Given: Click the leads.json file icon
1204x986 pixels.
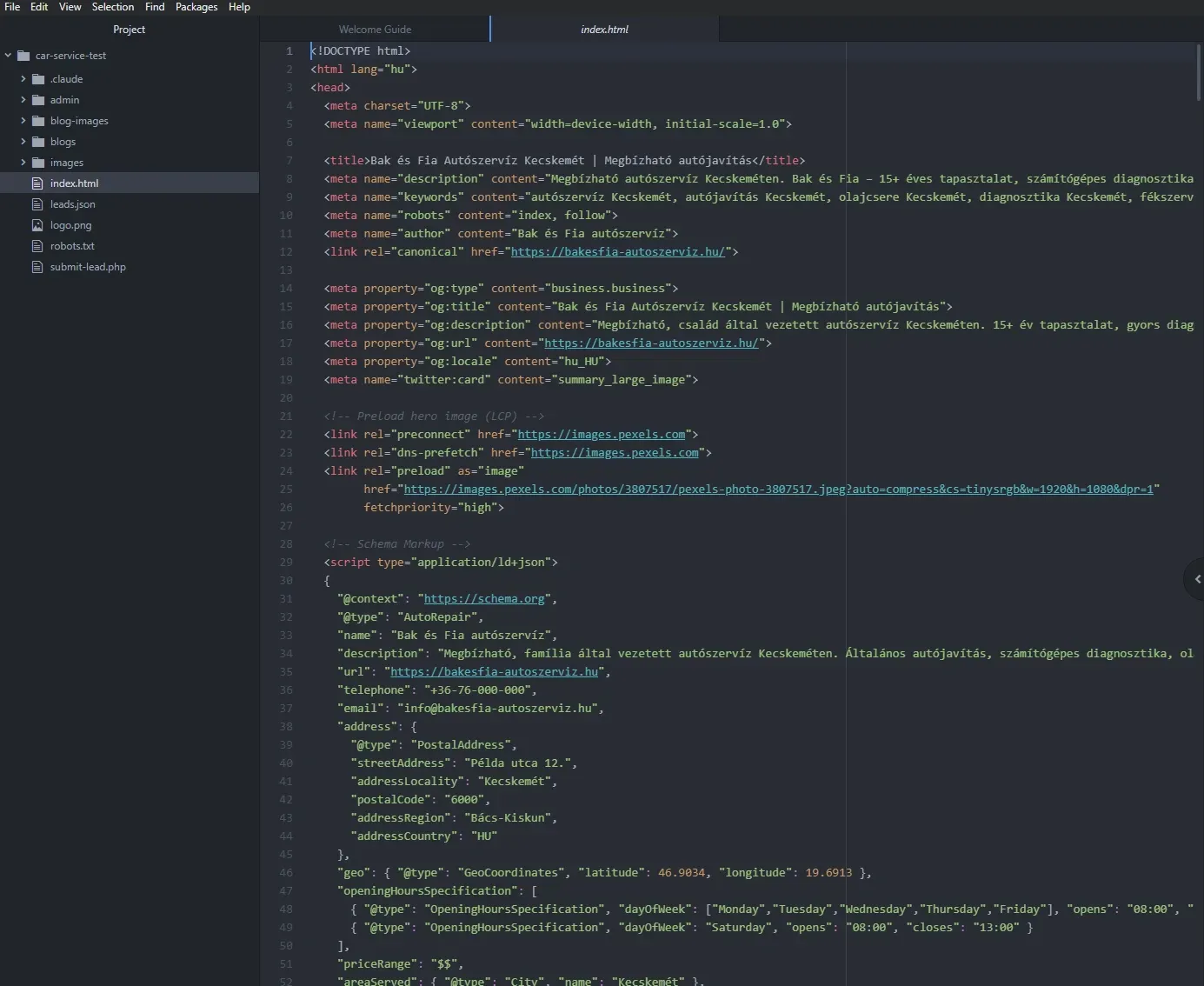Looking at the screenshot, I should 37,204.
